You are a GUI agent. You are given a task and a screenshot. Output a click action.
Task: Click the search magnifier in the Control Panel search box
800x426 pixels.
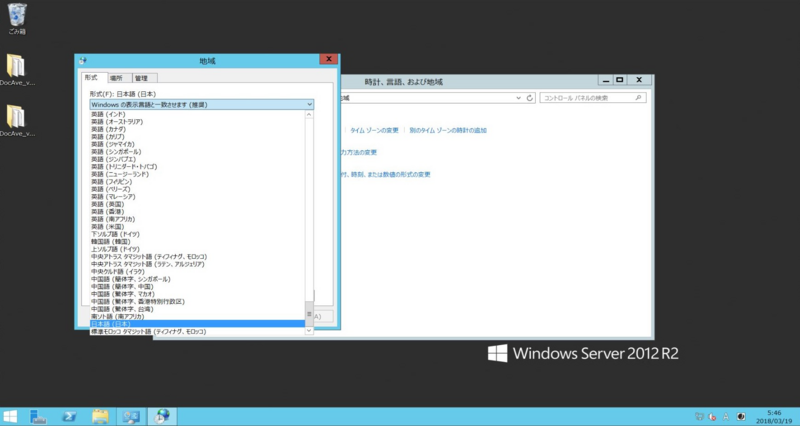(x=638, y=97)
